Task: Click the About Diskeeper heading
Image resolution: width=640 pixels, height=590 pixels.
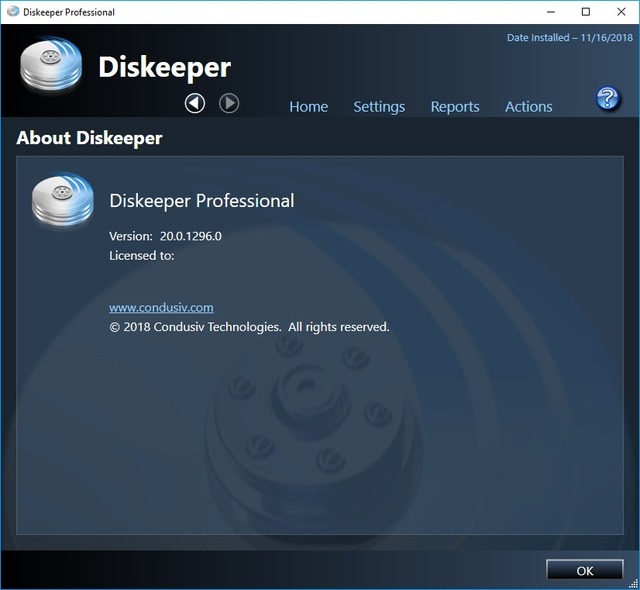Action: (x=89, y=139)
